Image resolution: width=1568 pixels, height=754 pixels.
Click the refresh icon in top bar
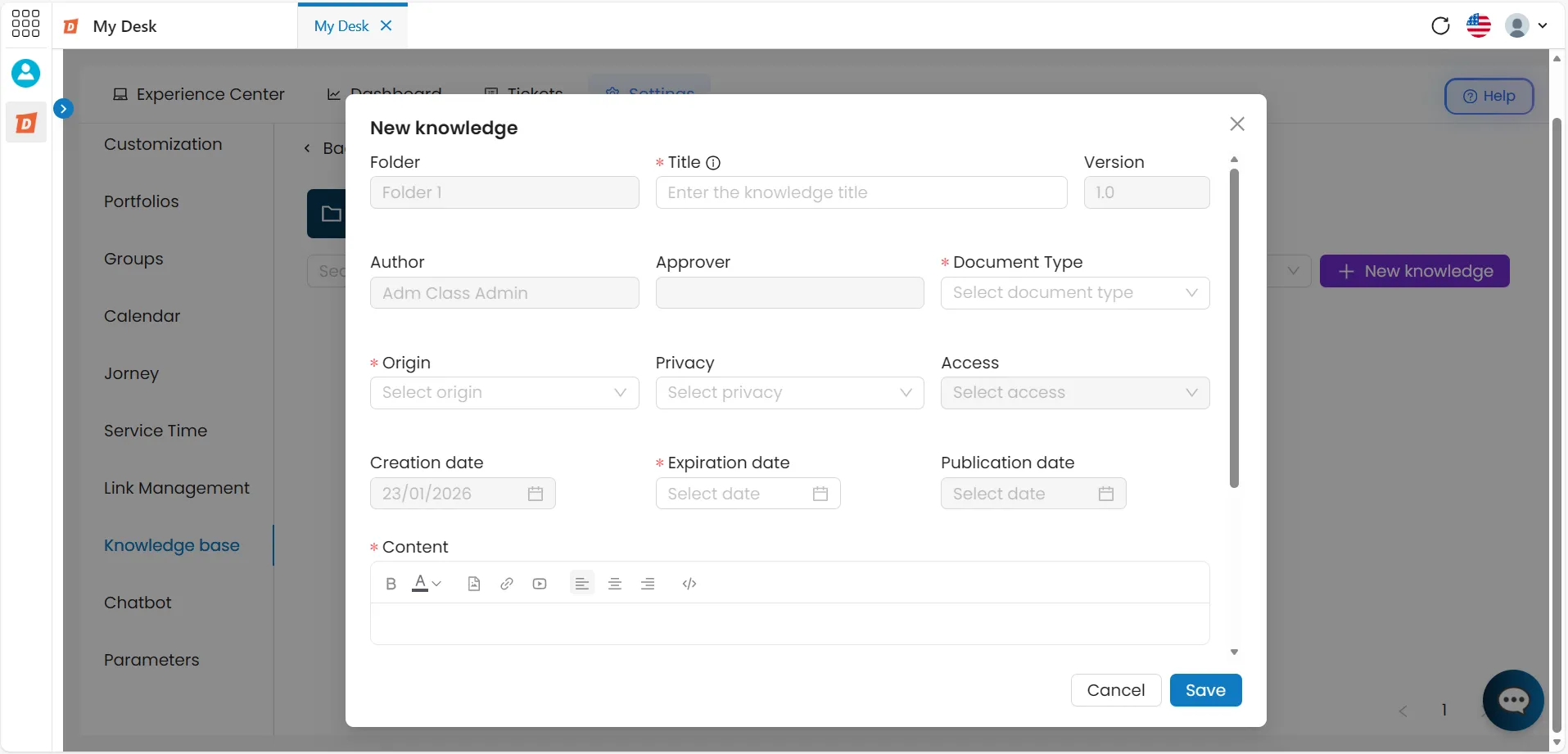coord(1440,25)
